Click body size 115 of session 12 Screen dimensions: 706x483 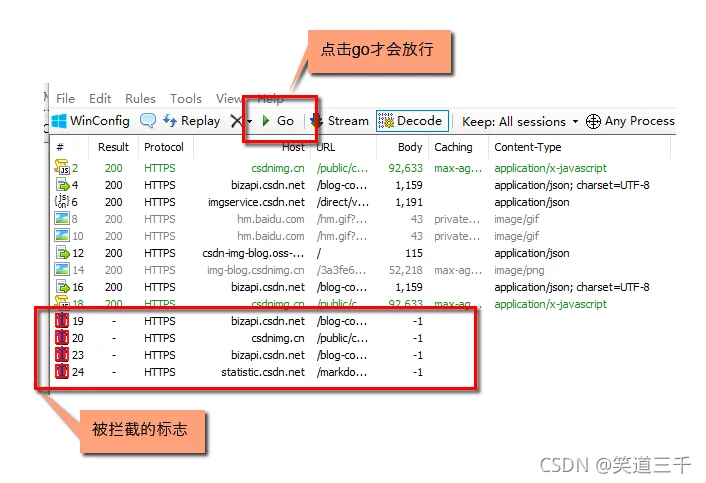coord(414,253)
